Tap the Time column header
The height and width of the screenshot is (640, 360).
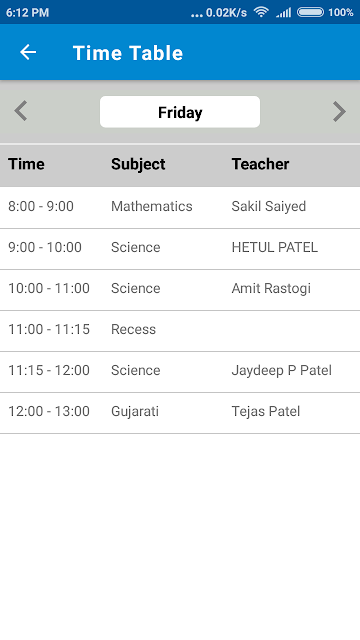(x=26, y=164)
